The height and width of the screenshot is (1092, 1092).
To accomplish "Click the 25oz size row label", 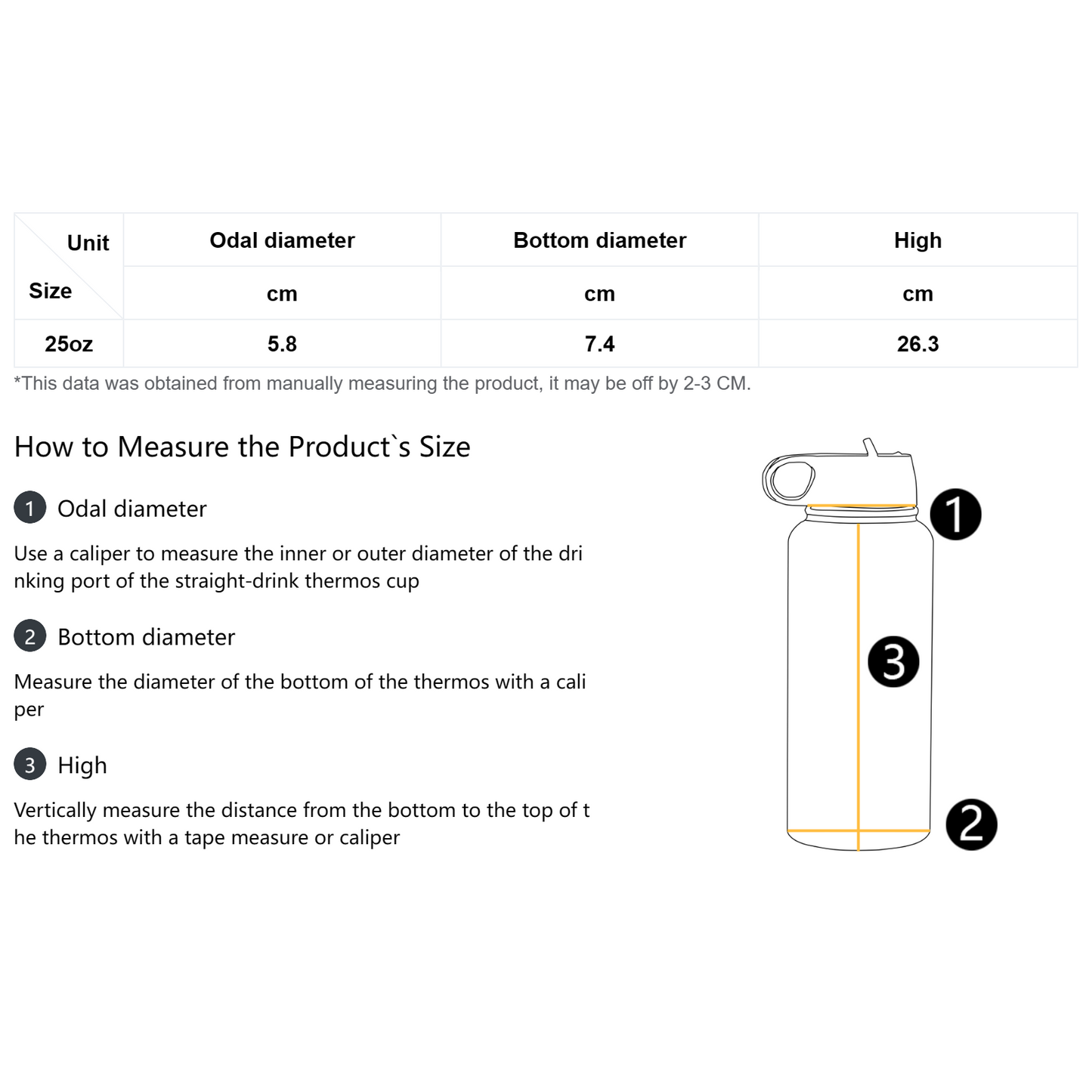I will (x=69, y=344).
